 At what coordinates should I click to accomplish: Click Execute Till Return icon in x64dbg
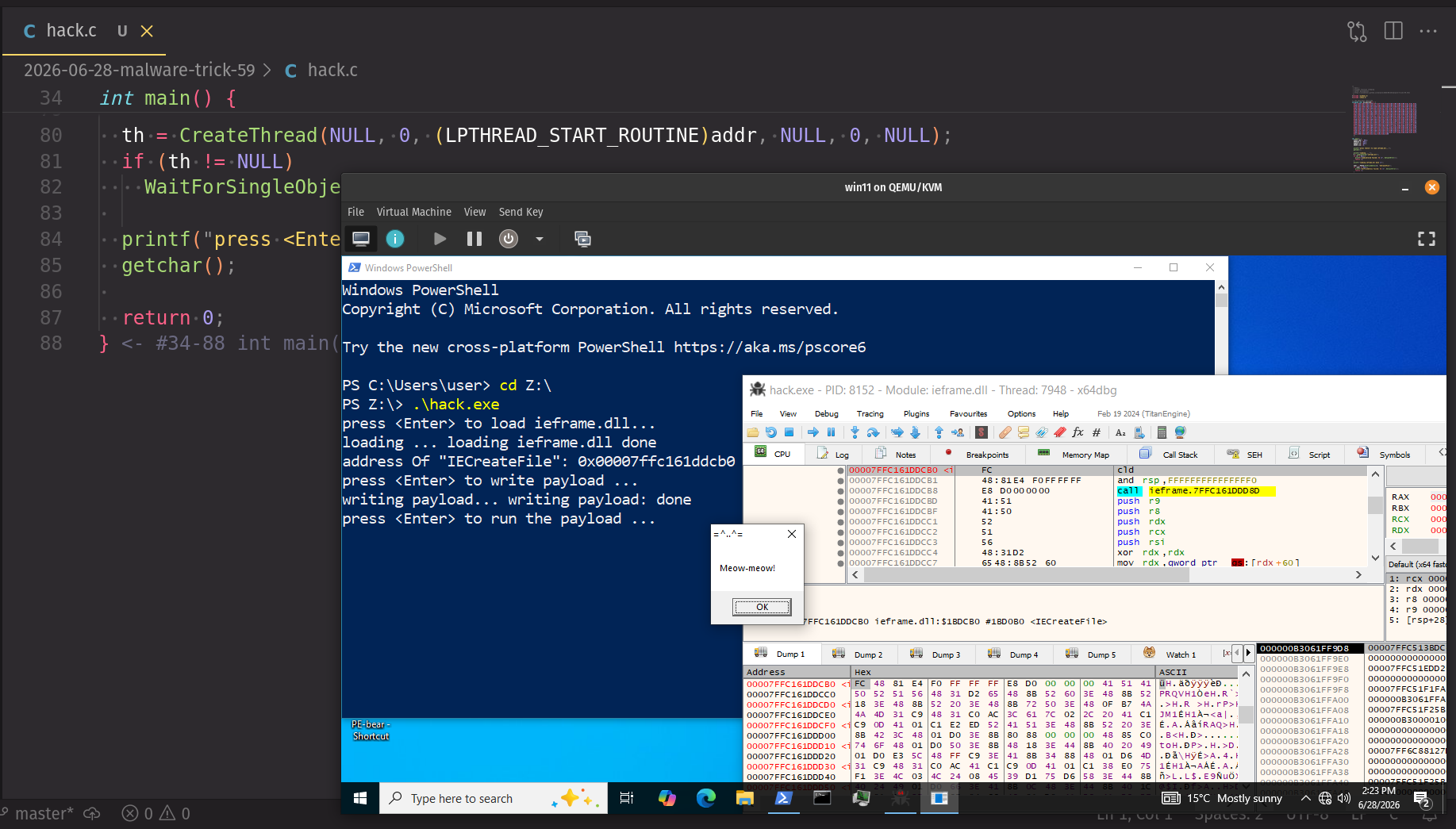point(939,432)
